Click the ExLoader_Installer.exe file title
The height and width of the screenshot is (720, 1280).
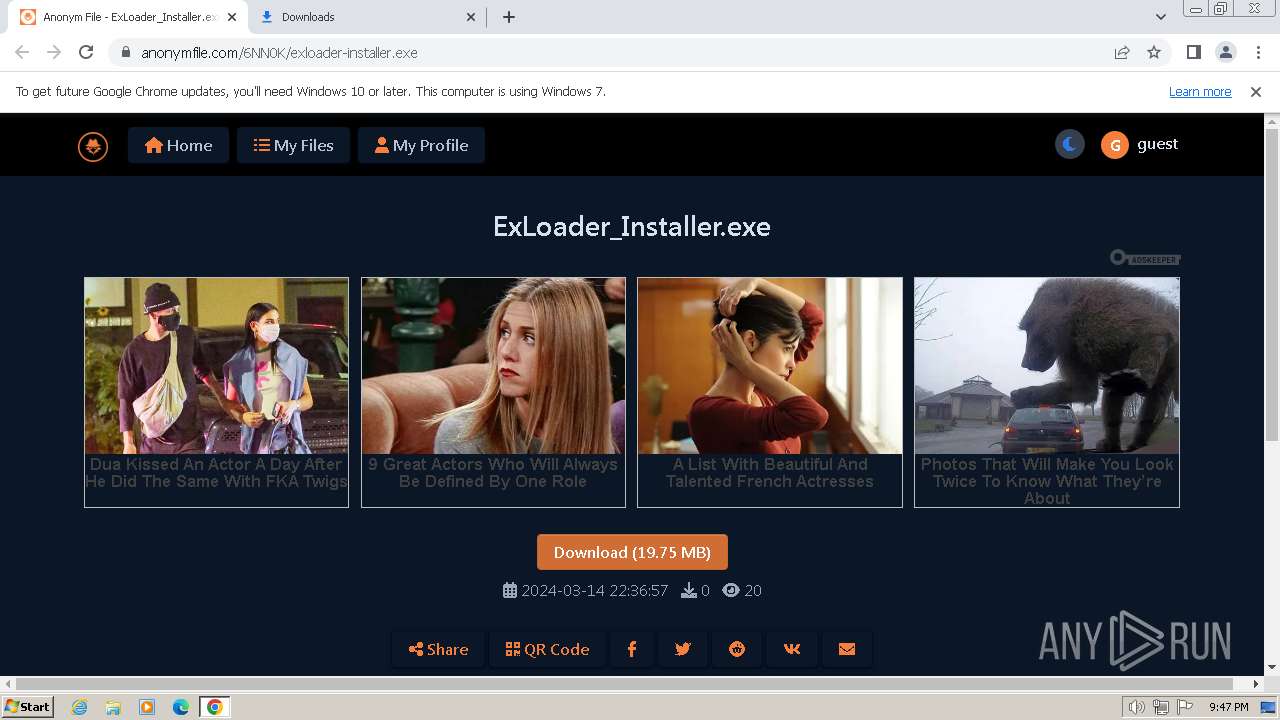point(632,226)
